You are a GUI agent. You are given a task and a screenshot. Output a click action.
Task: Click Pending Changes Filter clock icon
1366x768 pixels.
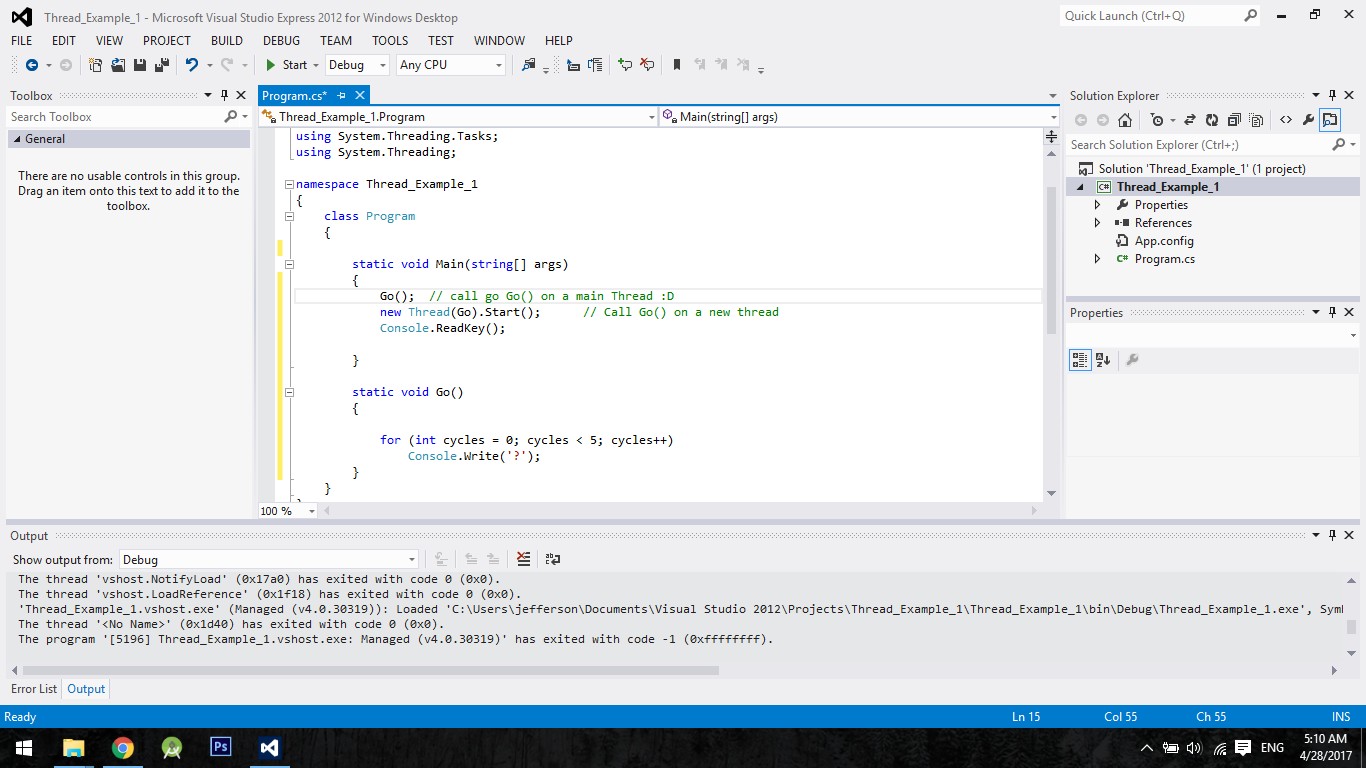[x=1157, y=120]
